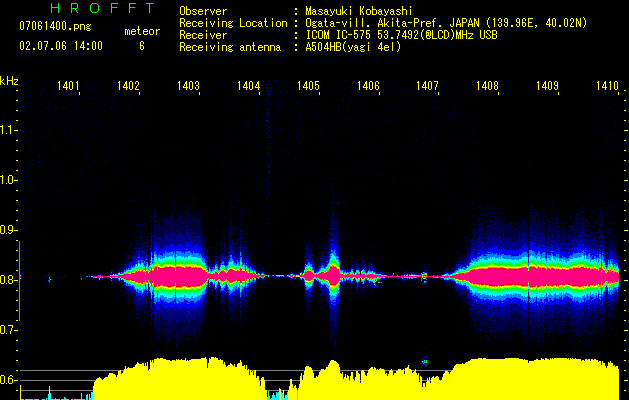Click the 0.8 kHz axis label
629x400 pixels.
coord(8,280)
